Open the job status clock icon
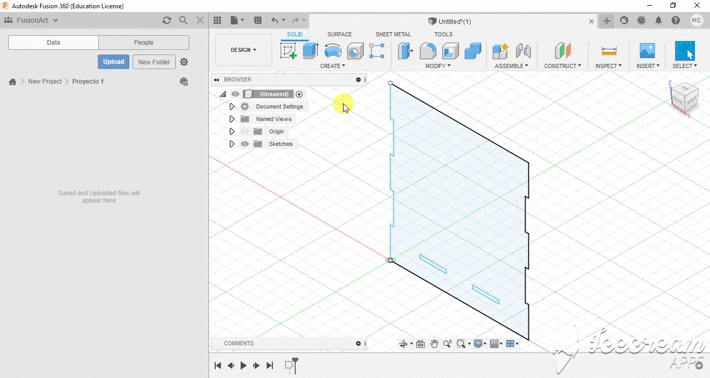Screen dimensions: 710x378 coord(641,20)
